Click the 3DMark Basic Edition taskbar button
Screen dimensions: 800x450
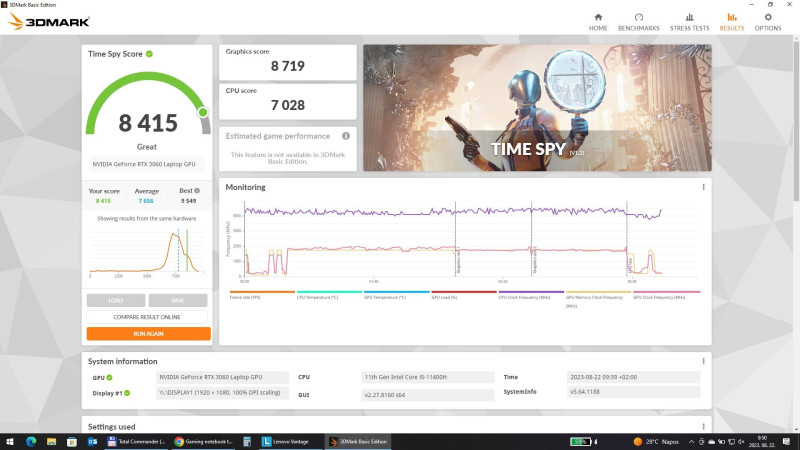tap(358, 442)
